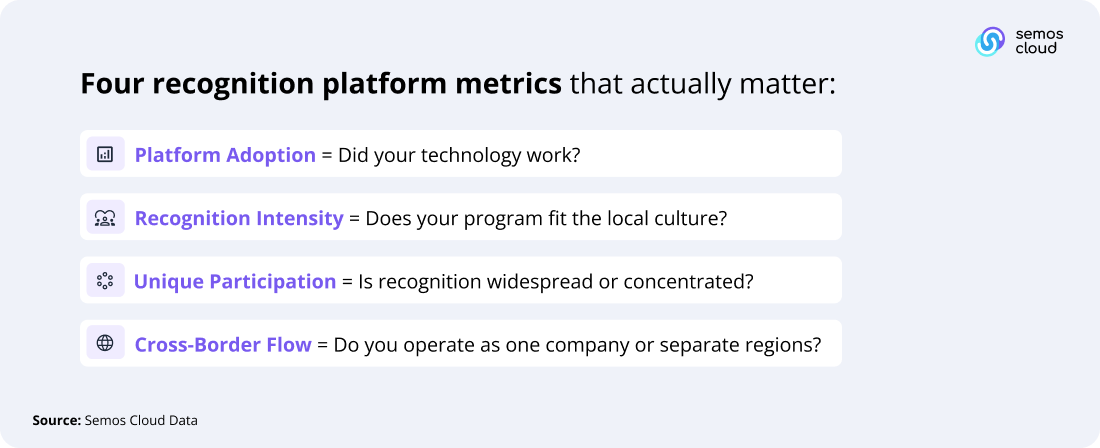The width and height of the screenshot is (1100, 448).
Task: Click the bold "Four recognition platform metrics" heading
Action: pos(321,84)
